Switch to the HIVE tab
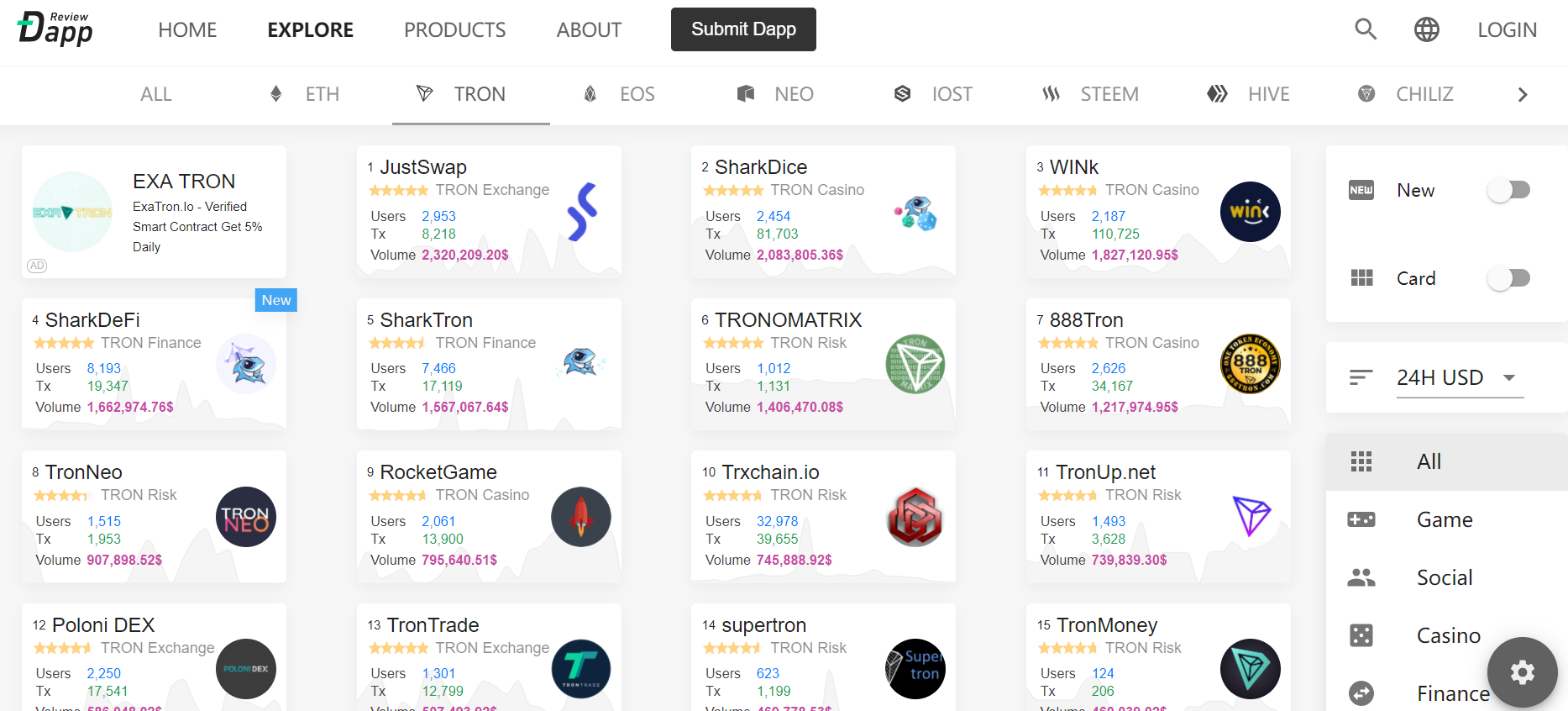Image resolution: width=1568 pixels, height=711 pixels. [x=1248, y=94]
